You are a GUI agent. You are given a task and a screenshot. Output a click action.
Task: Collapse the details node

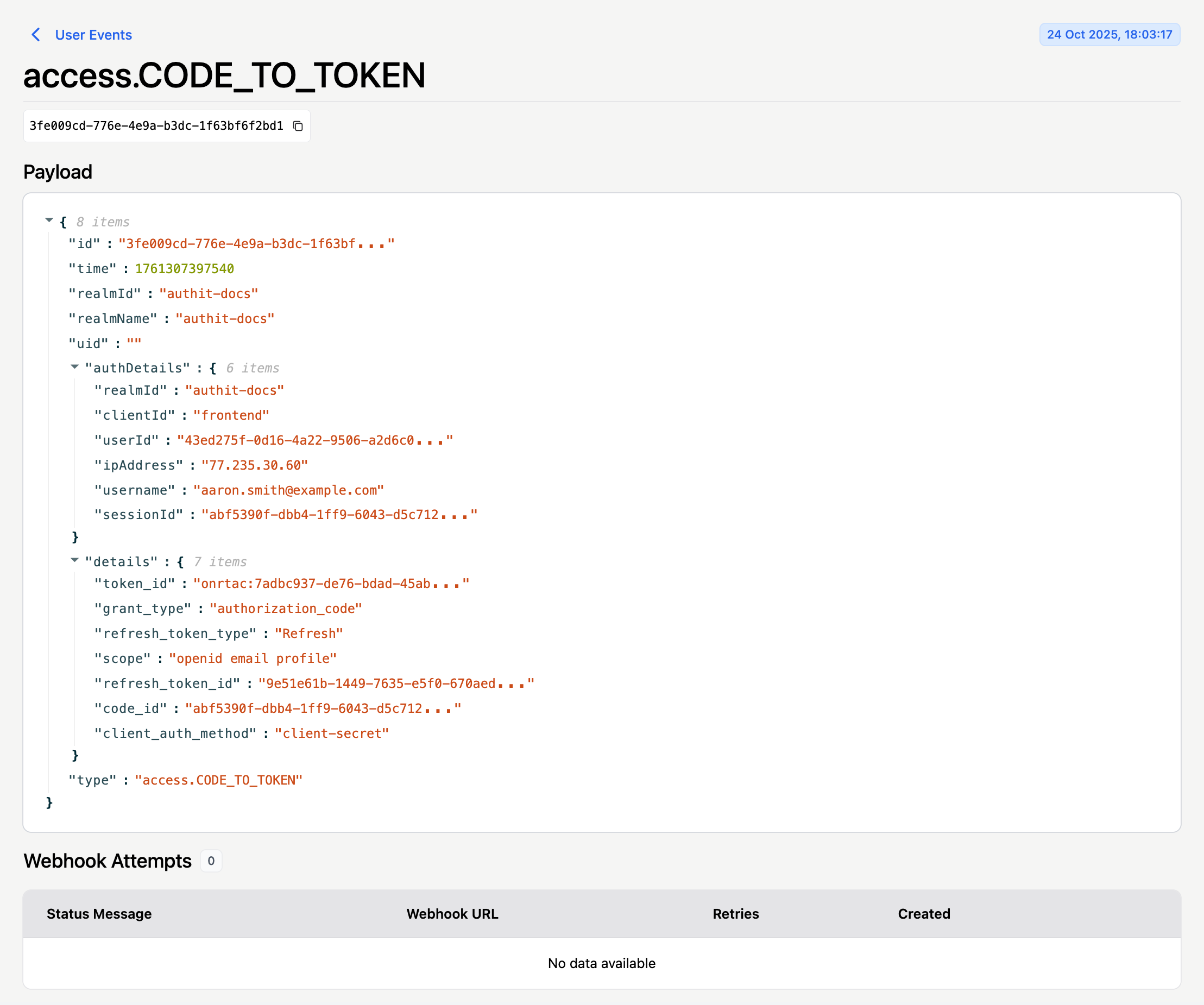coord(74,561)
